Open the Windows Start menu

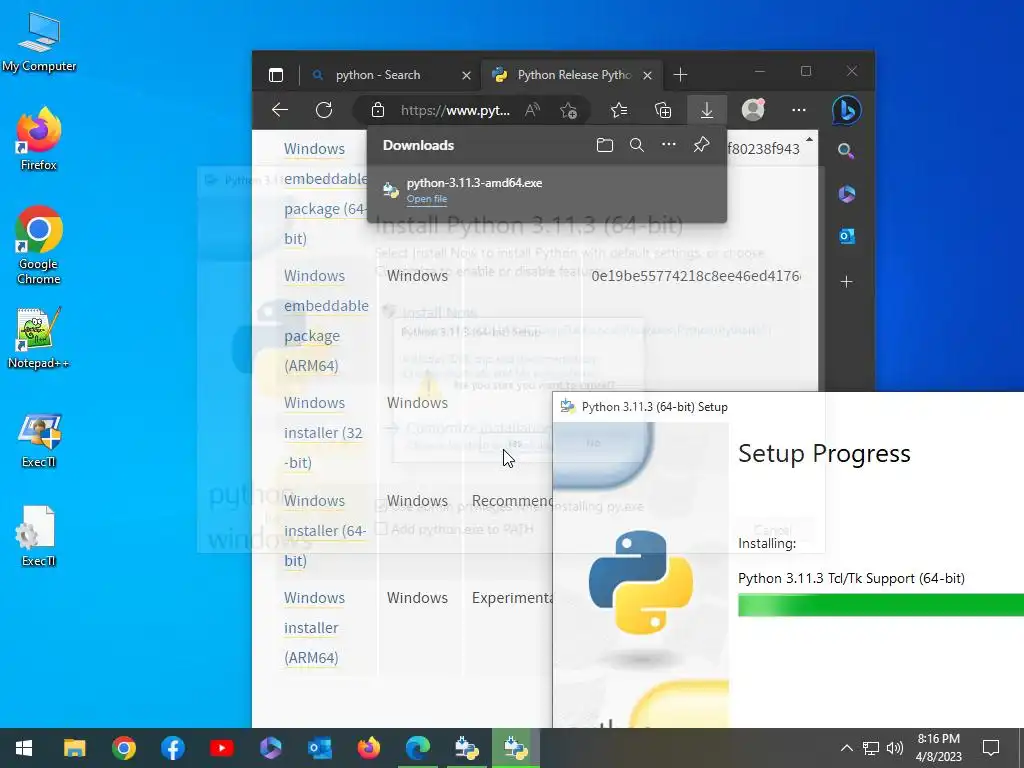[x=24, y=748]
